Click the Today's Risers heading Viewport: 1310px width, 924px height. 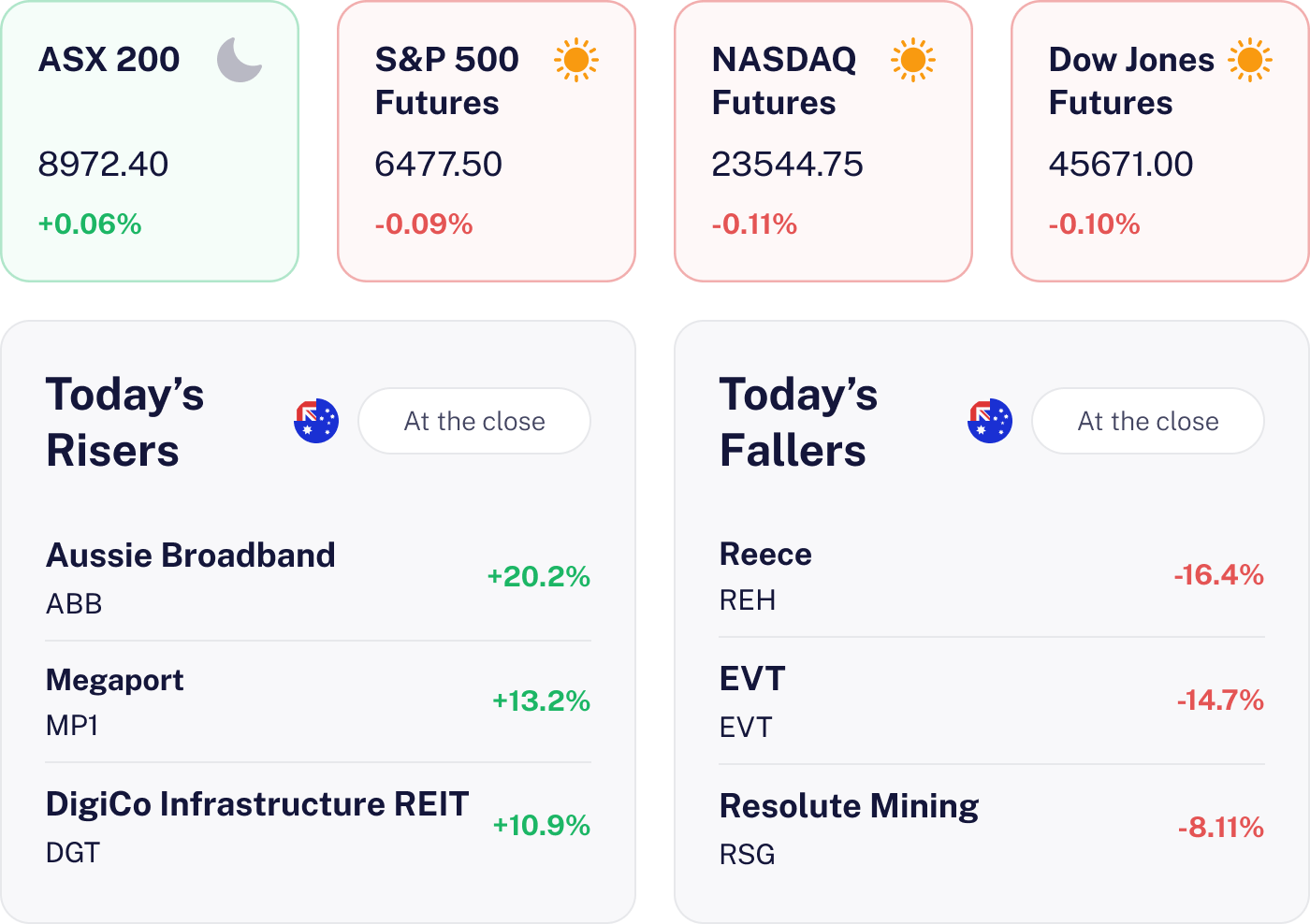click(125, 422)
